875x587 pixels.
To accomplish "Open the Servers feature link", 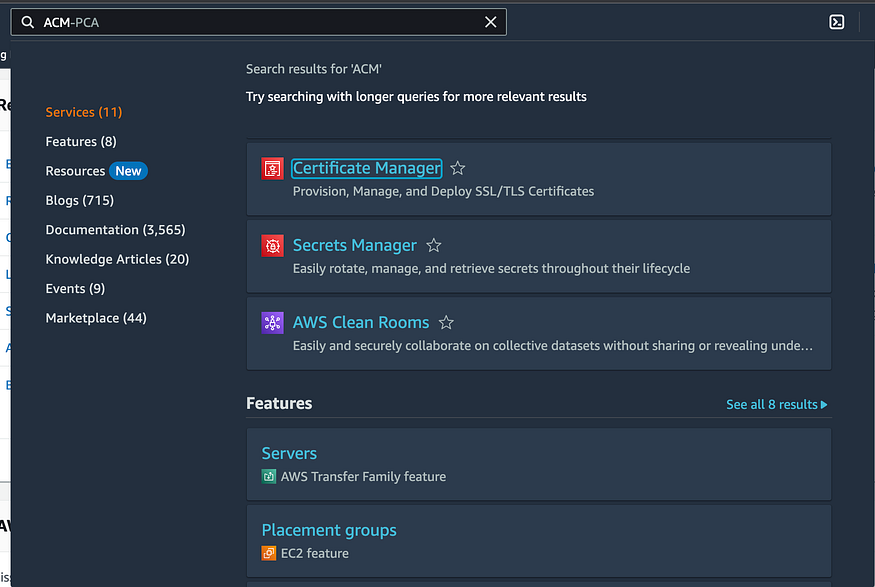I will pyautogui.click(x=289, y=453).
